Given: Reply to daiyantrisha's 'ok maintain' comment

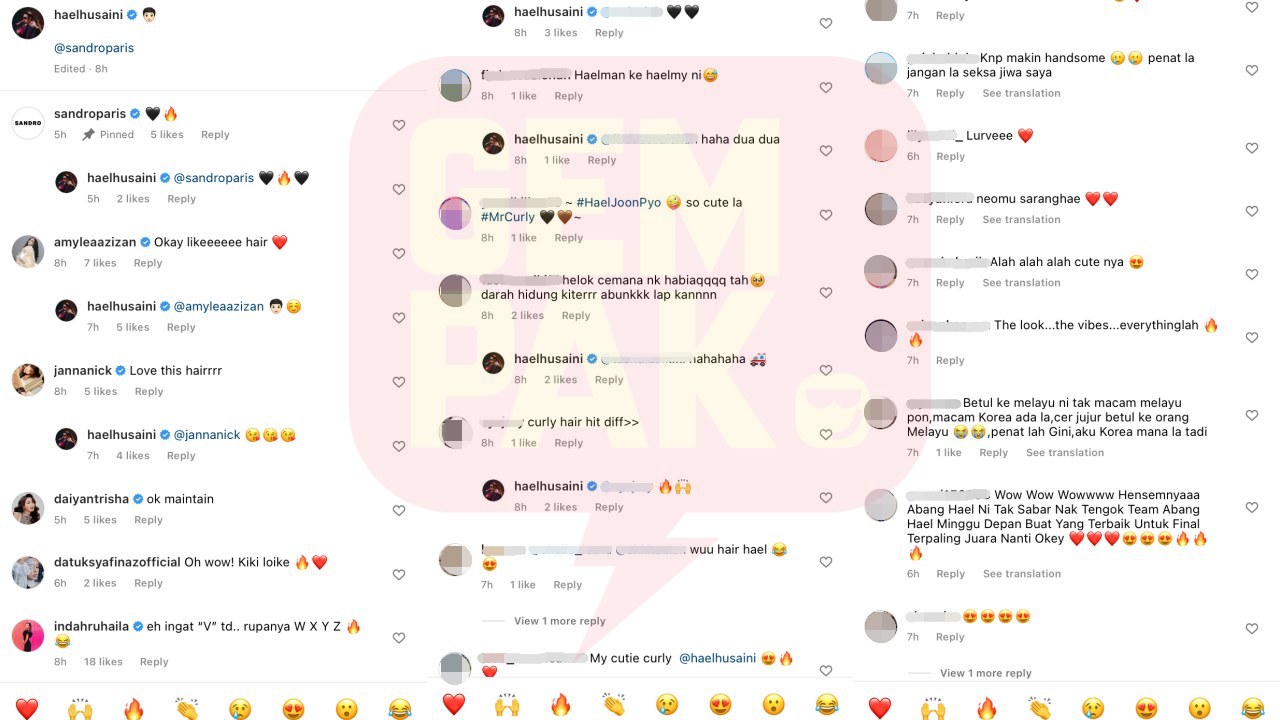Looking at the screenshot, I should click(x=148, y=520).
